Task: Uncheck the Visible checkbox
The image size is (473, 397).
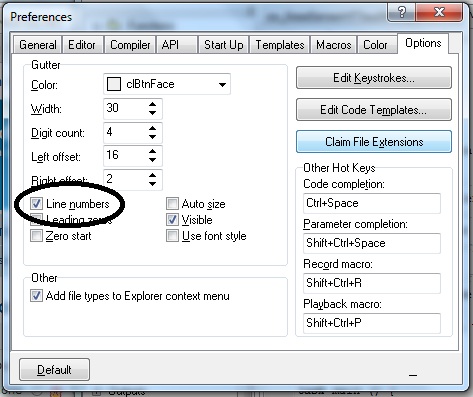Action: click(172, 219)
